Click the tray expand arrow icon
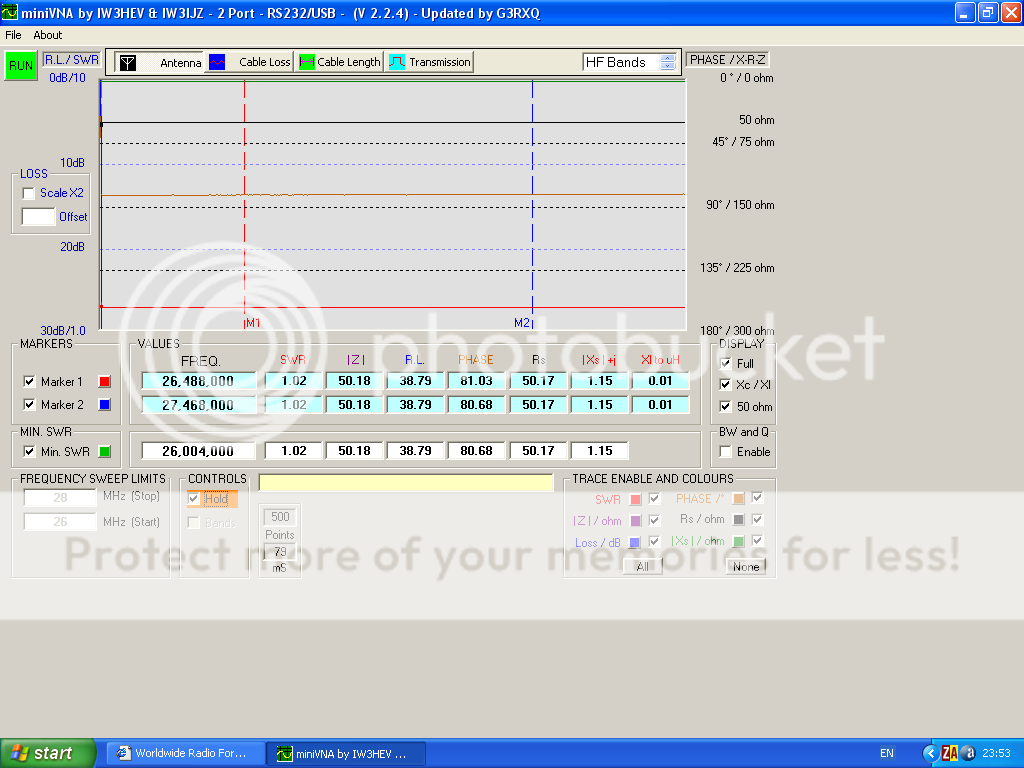The image size is (1024, 768). pyautogui.click(x=930, y=753)
